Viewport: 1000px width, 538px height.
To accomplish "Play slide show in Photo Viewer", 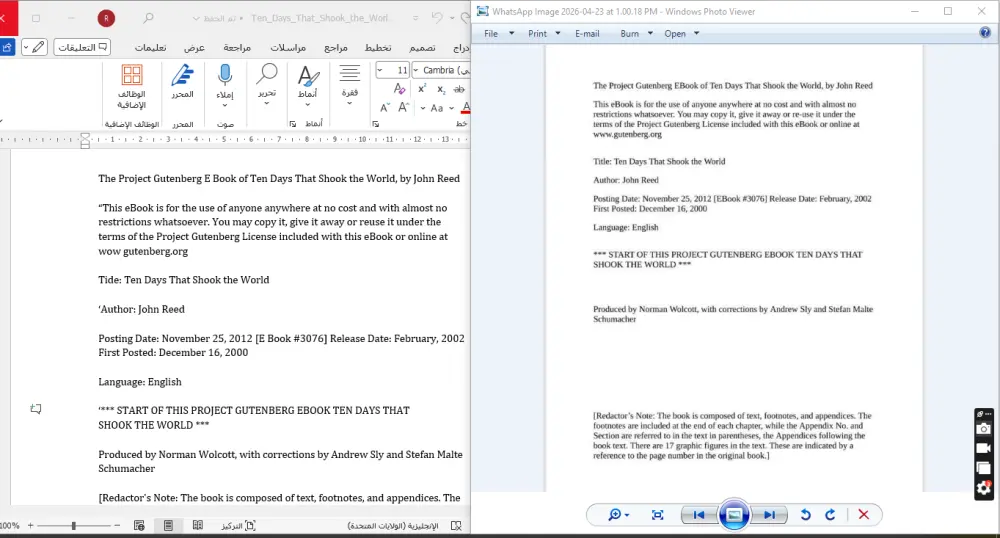I will [734, 515].
